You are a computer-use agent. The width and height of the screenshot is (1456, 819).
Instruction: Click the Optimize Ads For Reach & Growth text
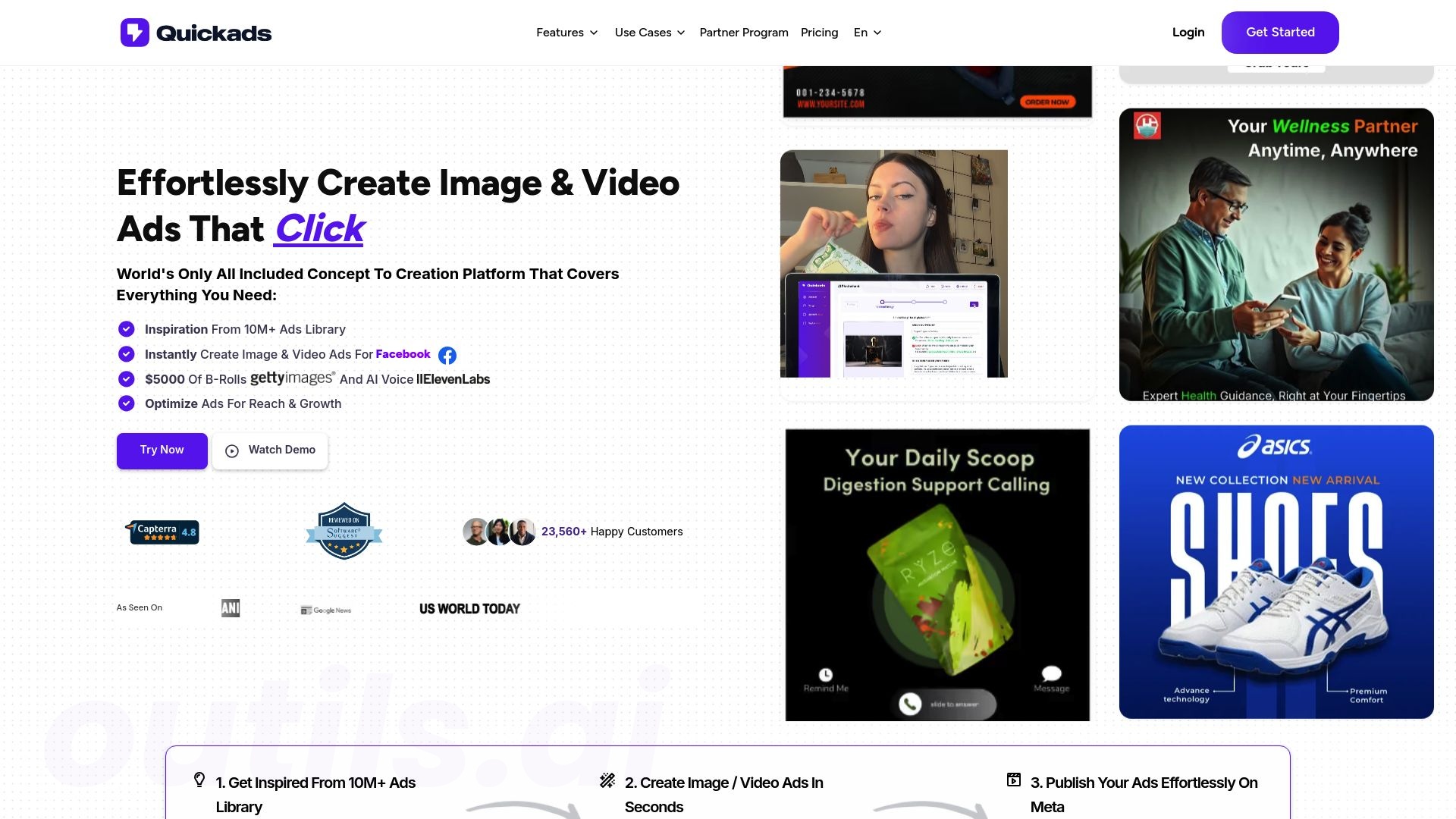[x=243, y=403]
